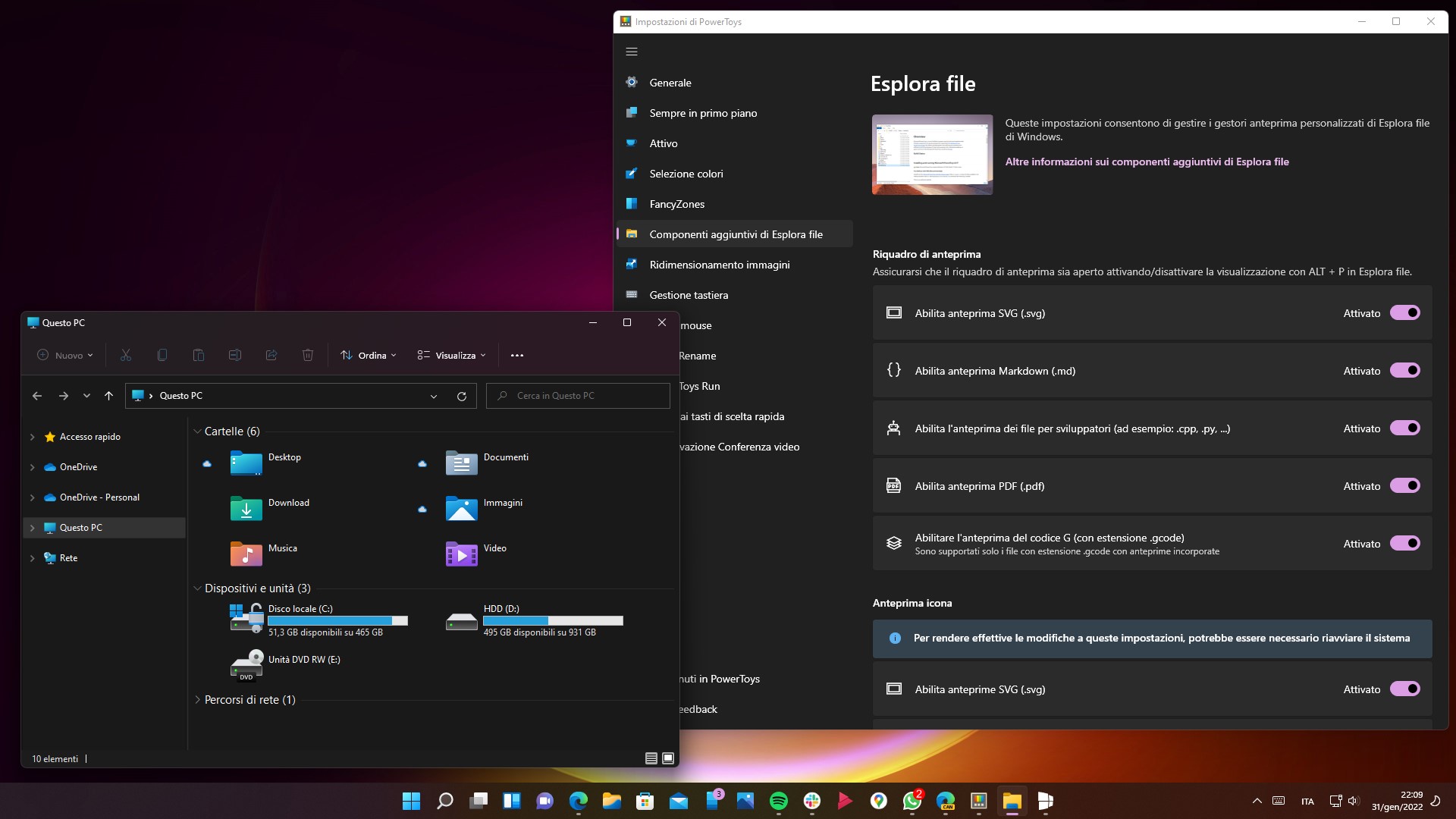The image size is (1456, 819).
Task: Open WhatsApp from the taskbar
Action: pos(912,801)
